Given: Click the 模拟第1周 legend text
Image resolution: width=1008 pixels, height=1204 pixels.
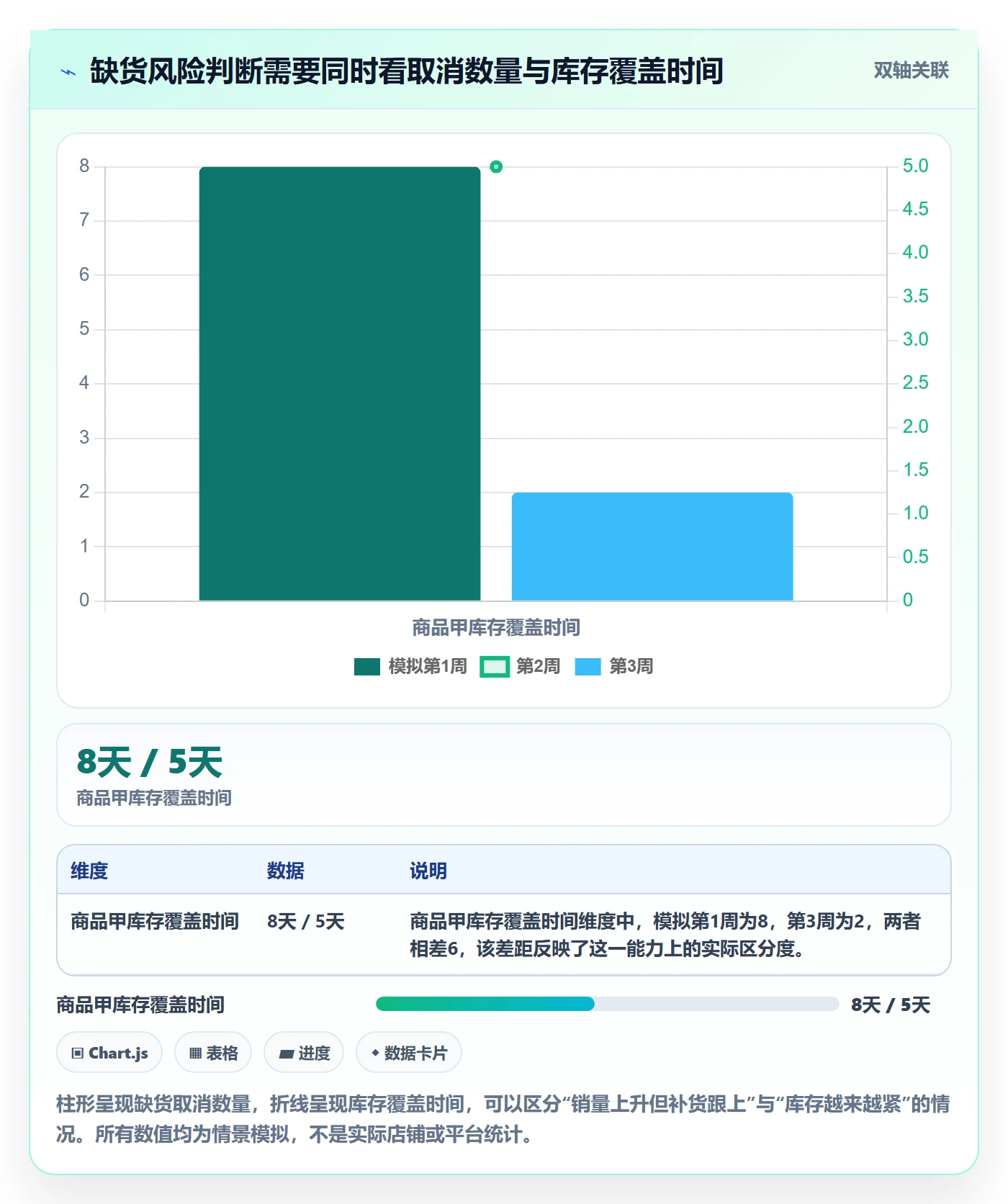Looking at the screenshot, I should 428,667.
